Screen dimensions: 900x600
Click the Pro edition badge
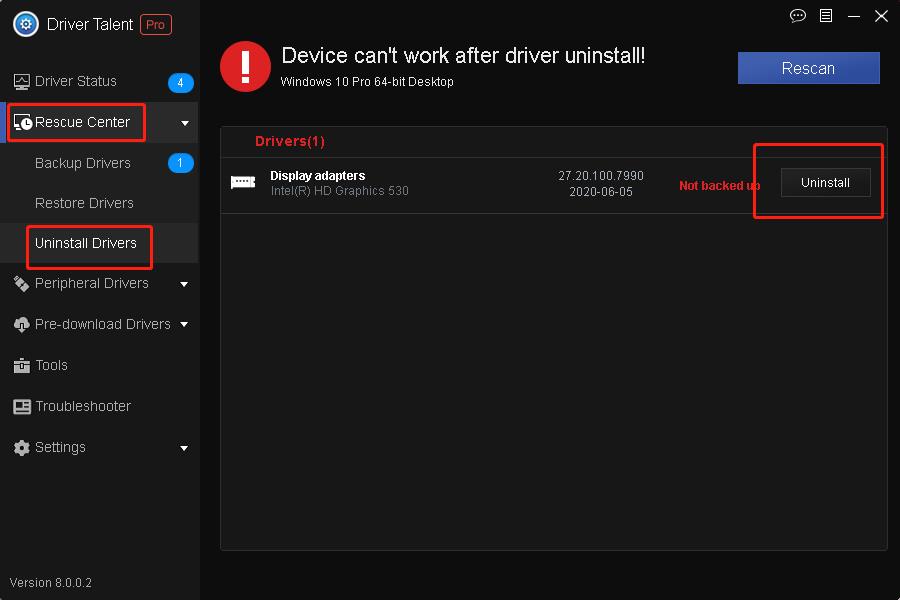156,25
